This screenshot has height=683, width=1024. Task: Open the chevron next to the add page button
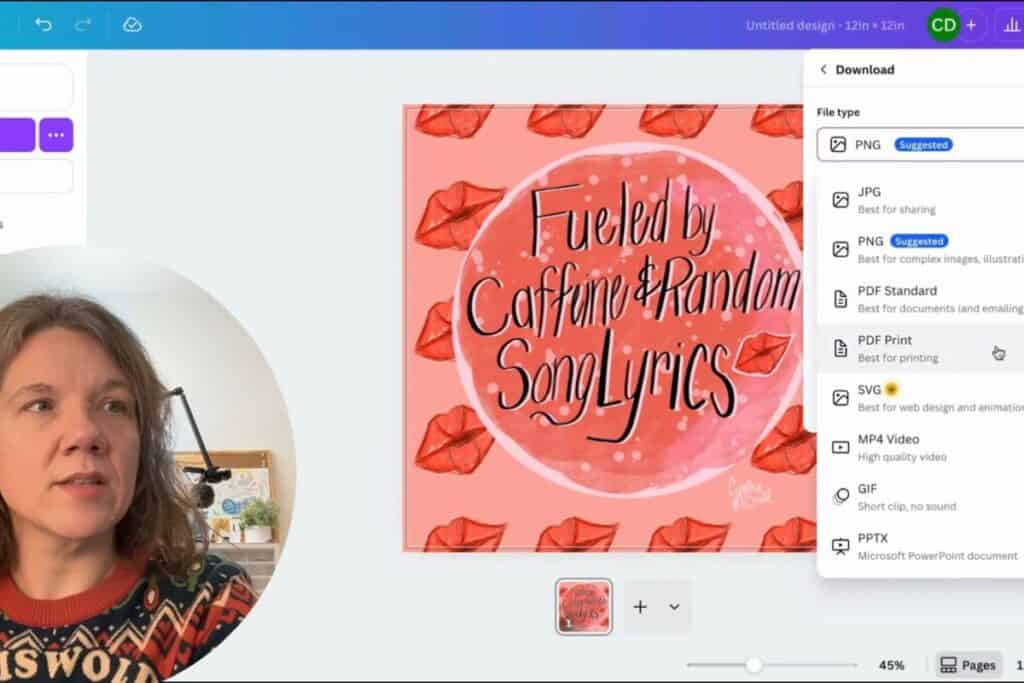(676, 606)
